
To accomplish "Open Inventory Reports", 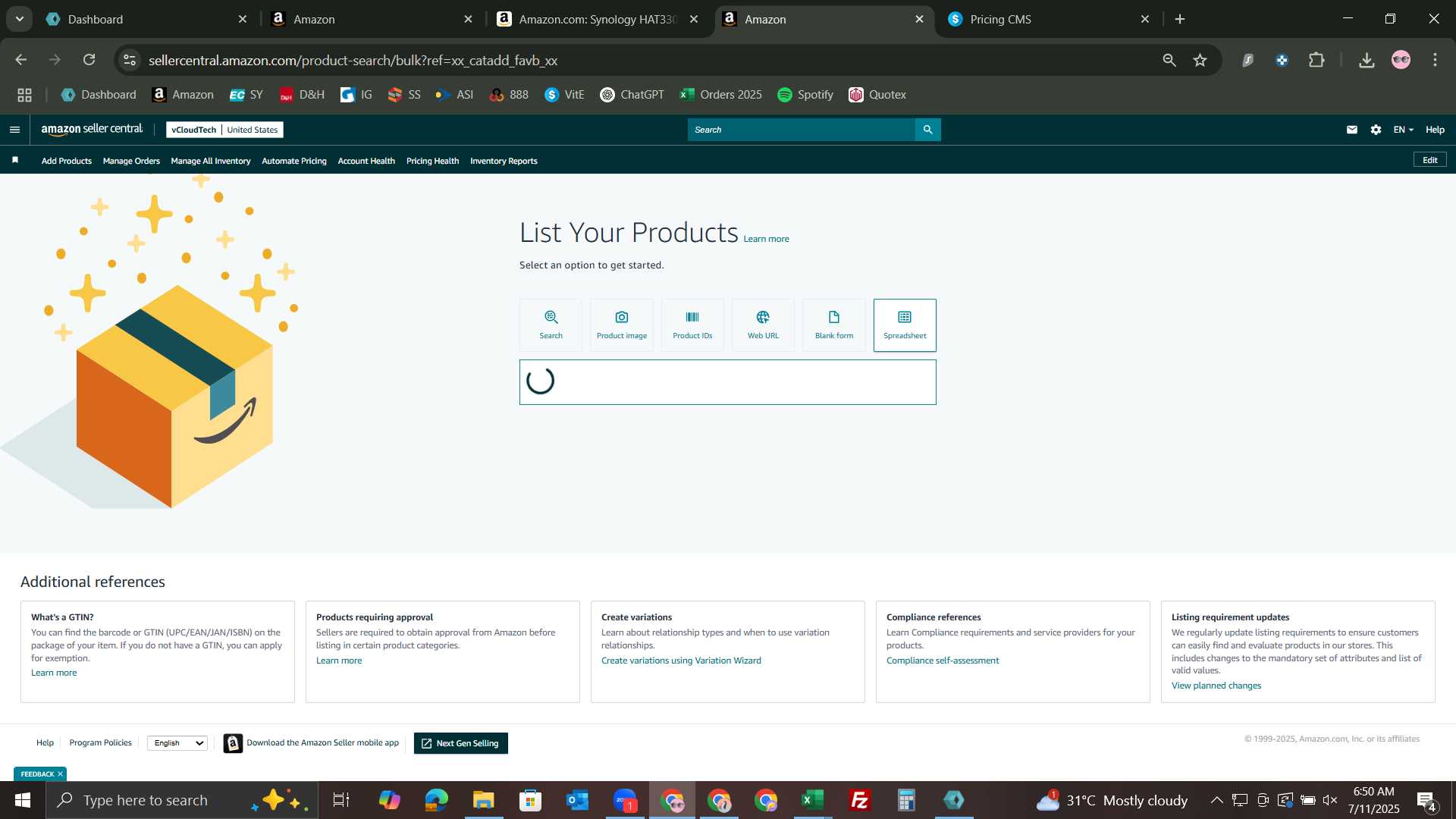I will (x=504, y=161).
